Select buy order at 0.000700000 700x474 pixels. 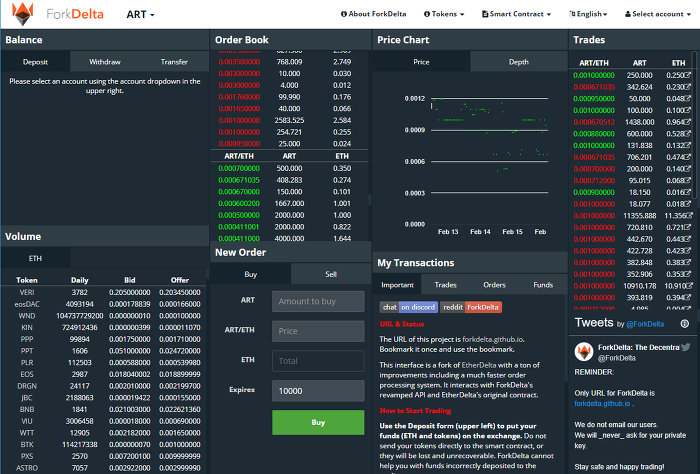pyautogui.click(x=289, y=168)
